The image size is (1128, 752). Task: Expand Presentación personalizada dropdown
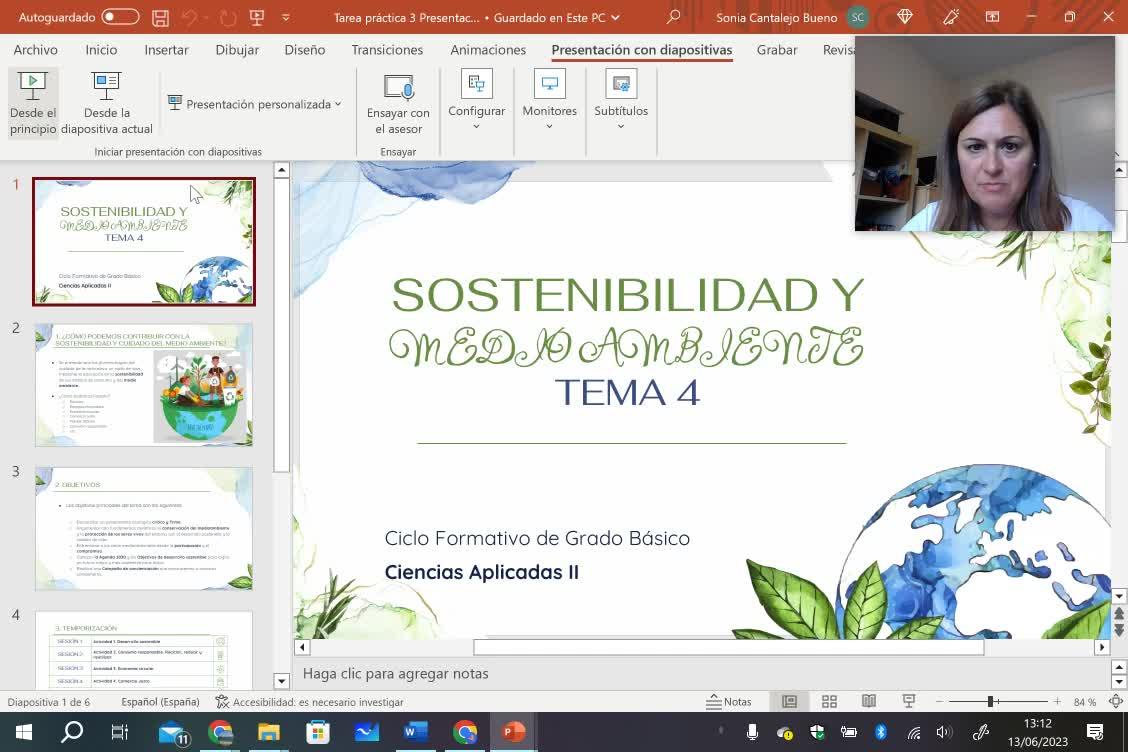click(255, 104)
